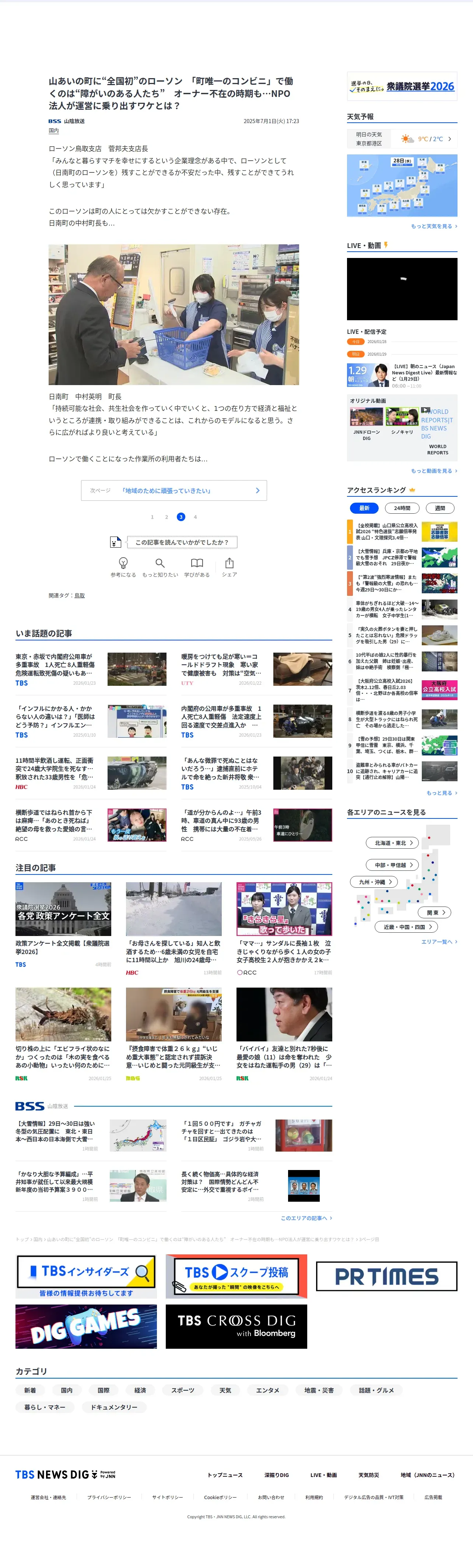
Task: Select the 話題・グルメ category
Action: [377, 1390]
